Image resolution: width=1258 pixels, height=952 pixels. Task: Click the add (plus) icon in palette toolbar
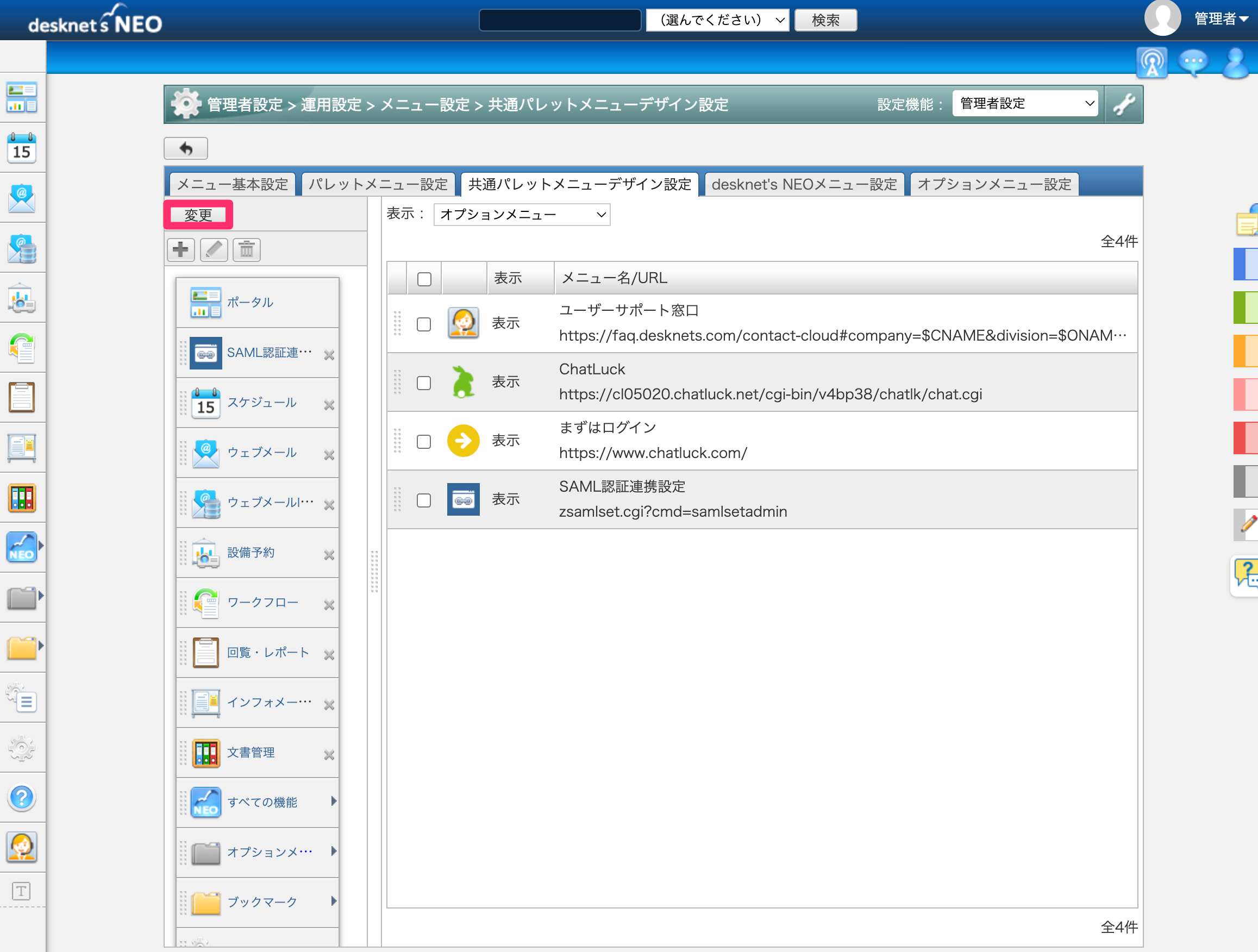coord(181,249)
